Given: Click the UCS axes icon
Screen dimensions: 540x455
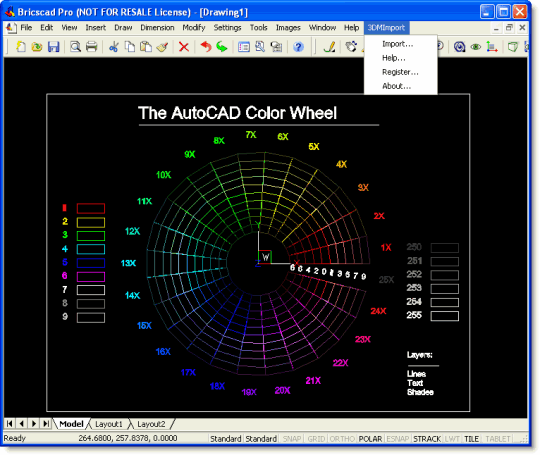Looking at the screenshot, I should (x=492, y=46).
